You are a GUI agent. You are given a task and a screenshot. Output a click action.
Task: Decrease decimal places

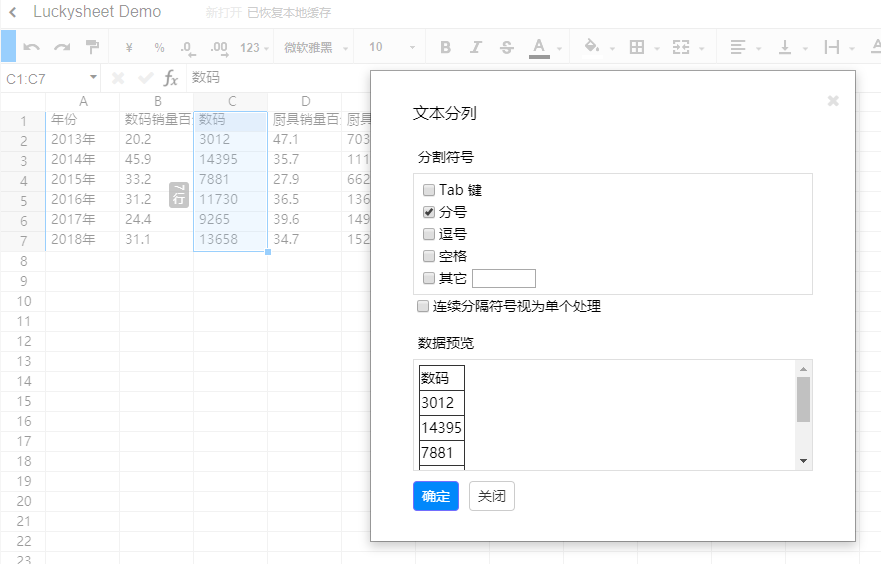(188, 48)
